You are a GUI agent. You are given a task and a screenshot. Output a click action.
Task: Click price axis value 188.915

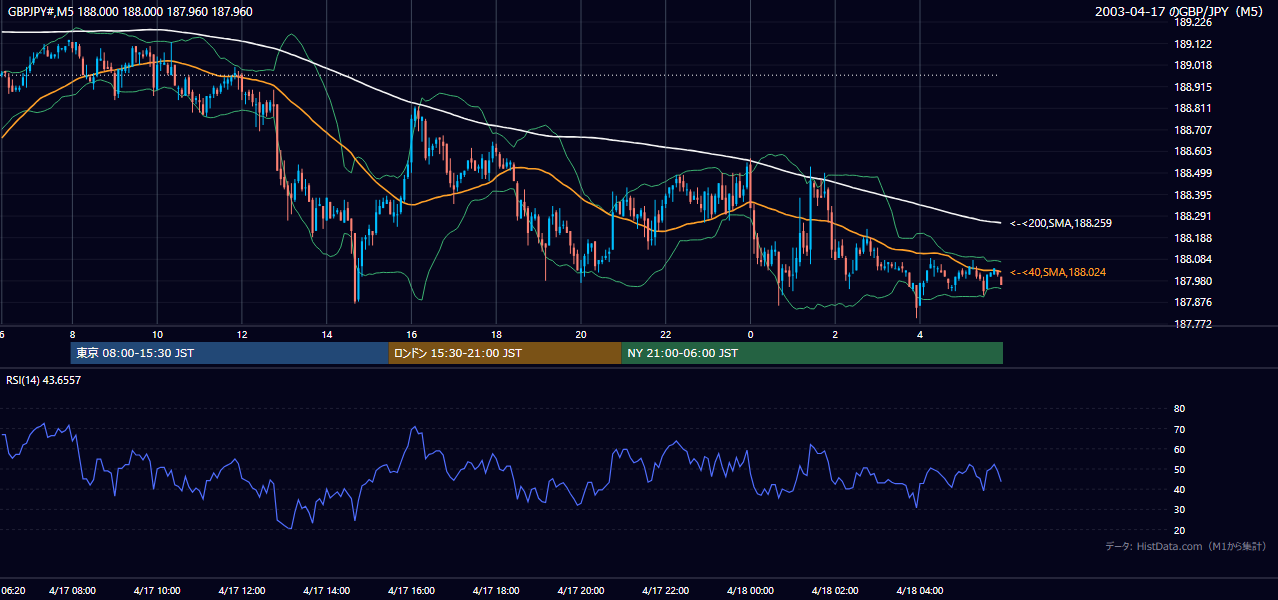(x=1193, y=87)
